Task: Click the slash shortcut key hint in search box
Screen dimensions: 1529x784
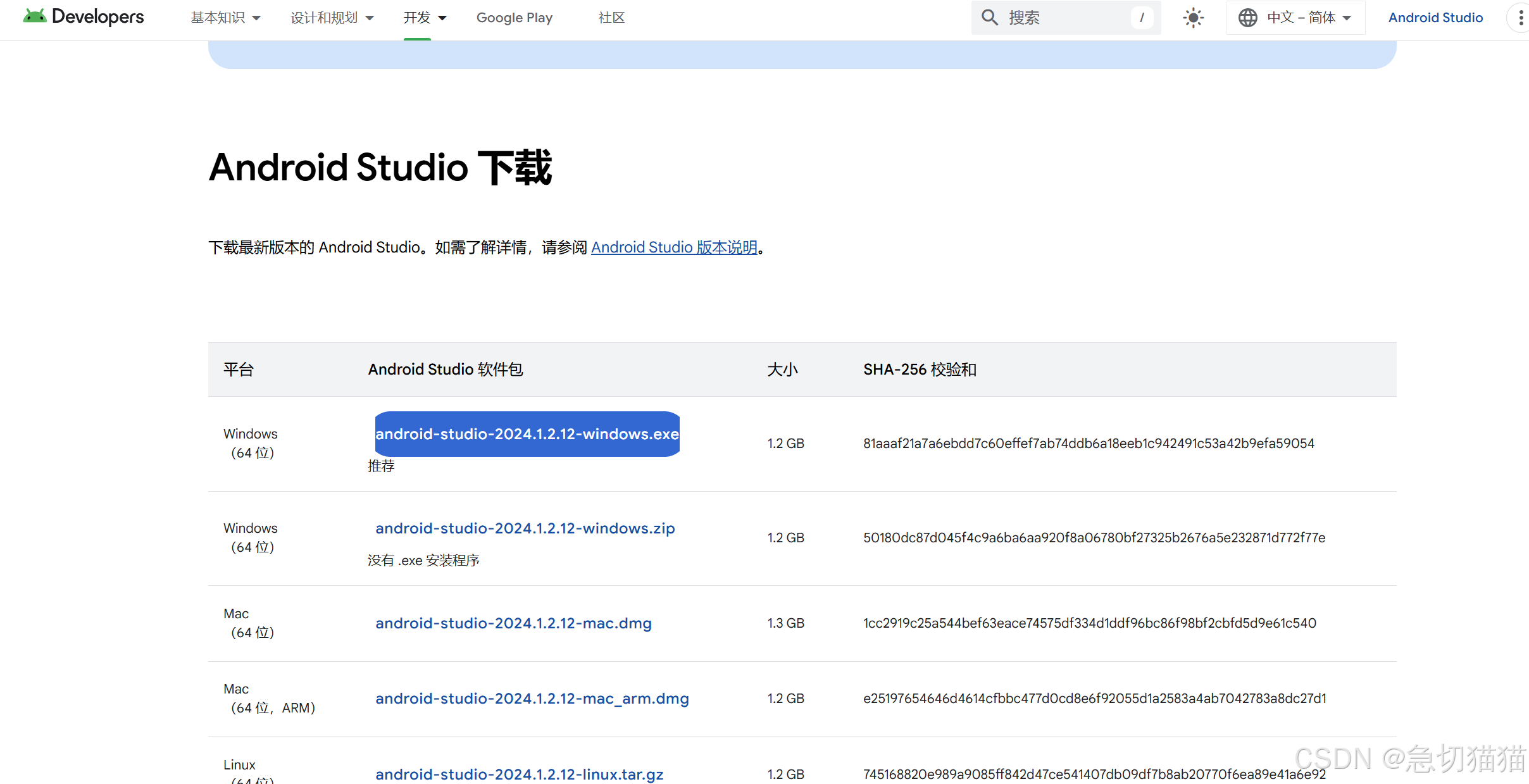Action: coord(1142,18)
